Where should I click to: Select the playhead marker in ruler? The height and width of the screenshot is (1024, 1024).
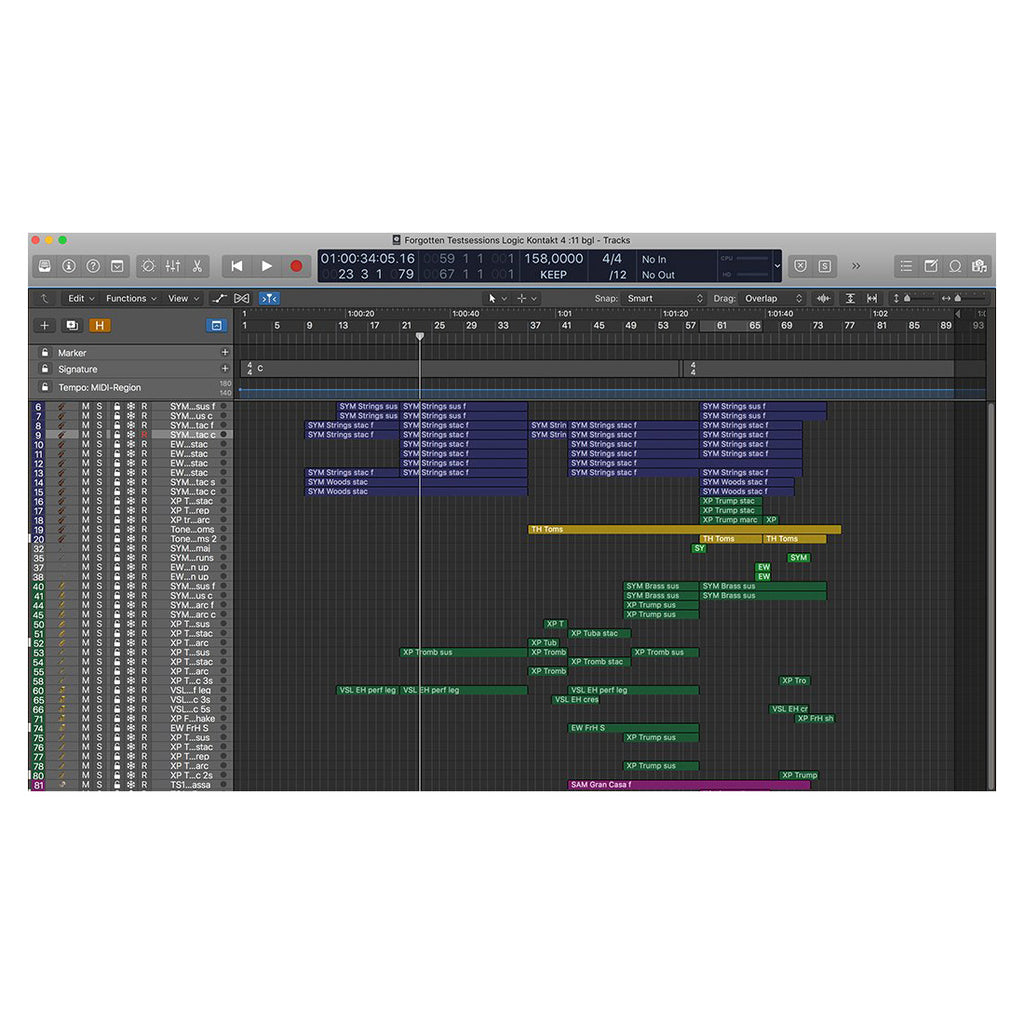[420, 336]
